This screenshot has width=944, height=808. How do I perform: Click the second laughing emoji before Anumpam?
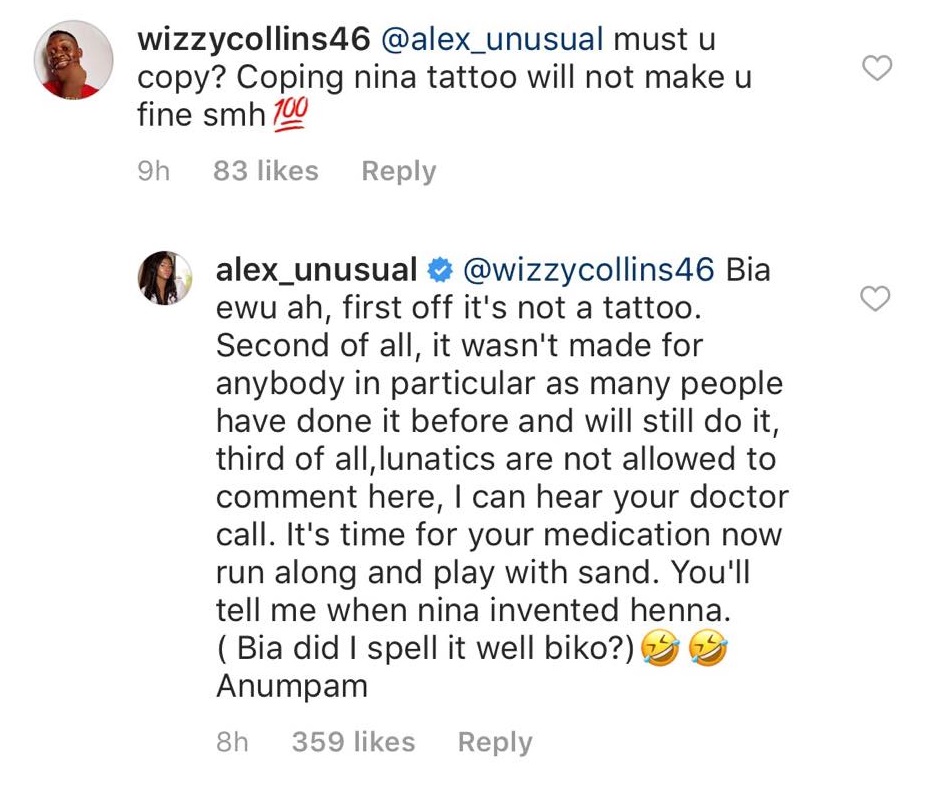[x=709, y=650]
